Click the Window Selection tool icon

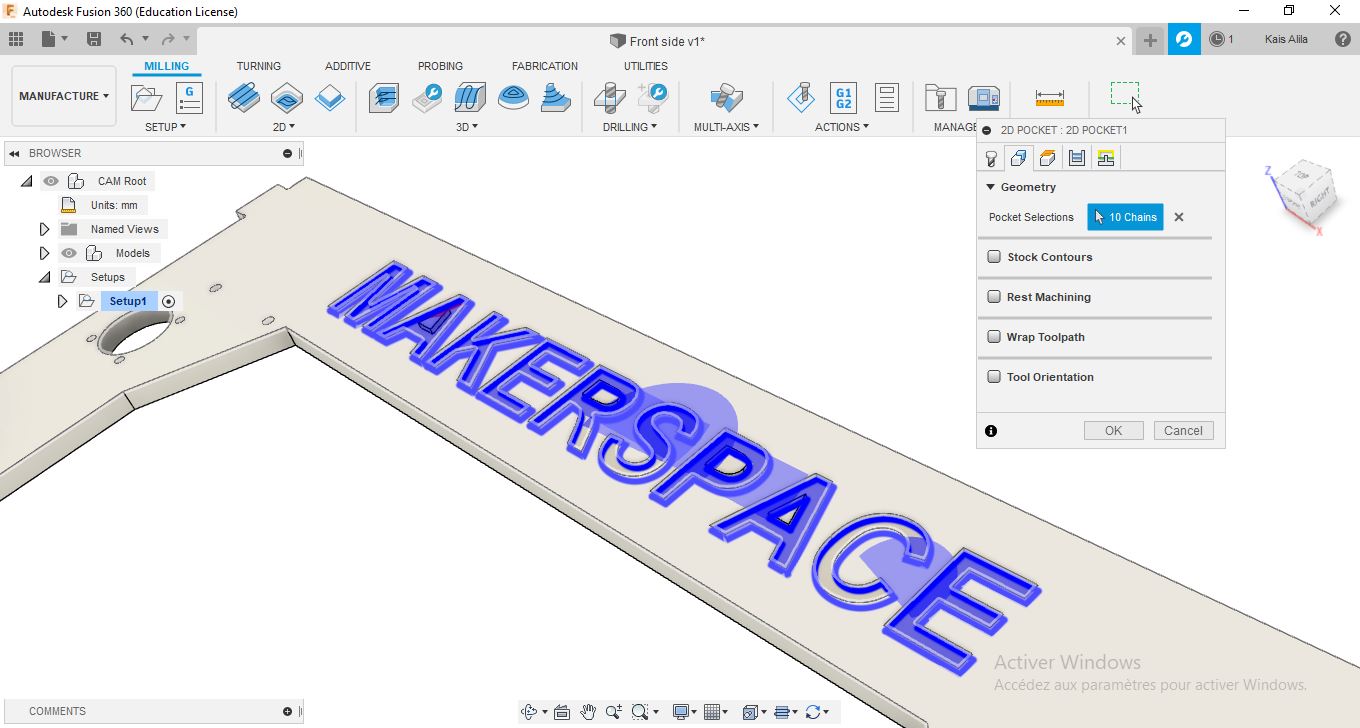pos(1125,96)
